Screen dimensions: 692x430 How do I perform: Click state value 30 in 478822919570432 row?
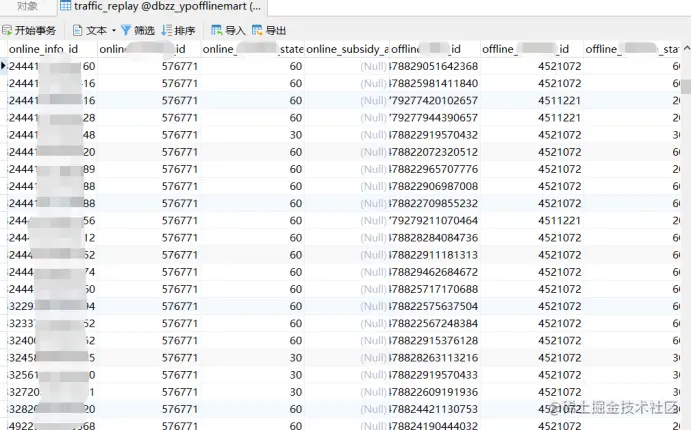pyautogui.click(x=296, y=135)
